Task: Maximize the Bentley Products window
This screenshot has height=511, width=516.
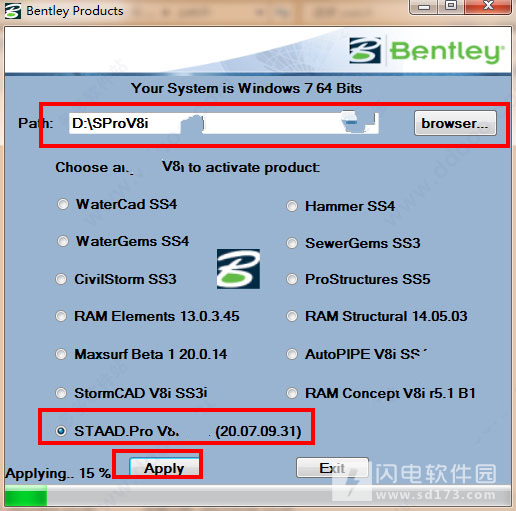Action: pyautogui.click(x=451, y=6)
